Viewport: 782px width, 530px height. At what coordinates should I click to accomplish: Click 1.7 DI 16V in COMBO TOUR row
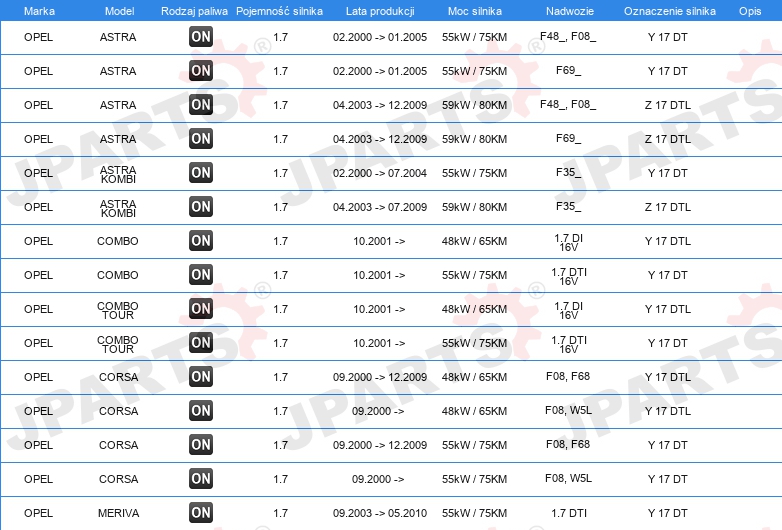click(x=569, y=310)
